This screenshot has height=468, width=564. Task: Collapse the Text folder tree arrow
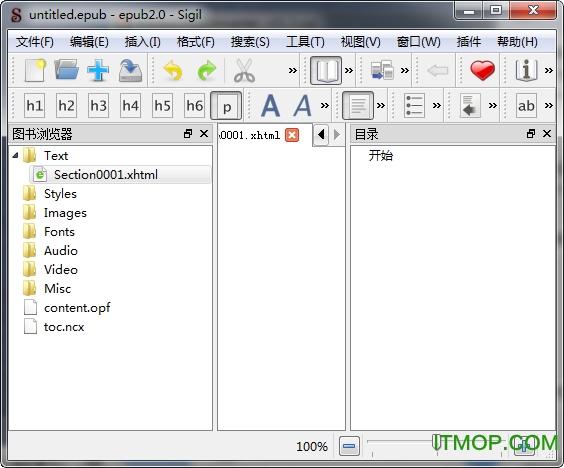15,155
